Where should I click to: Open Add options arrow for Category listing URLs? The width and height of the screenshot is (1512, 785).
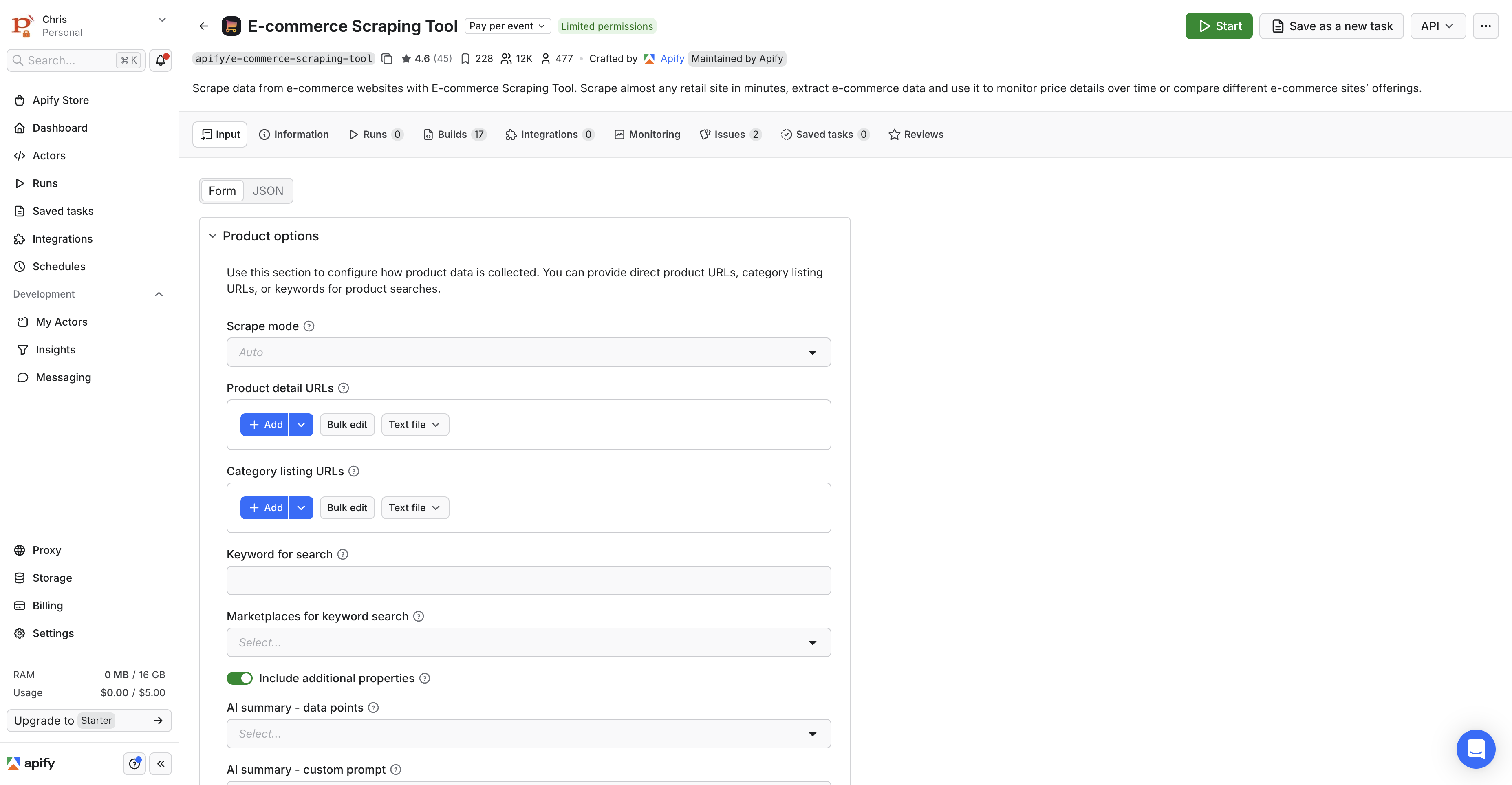click(301, 508)
